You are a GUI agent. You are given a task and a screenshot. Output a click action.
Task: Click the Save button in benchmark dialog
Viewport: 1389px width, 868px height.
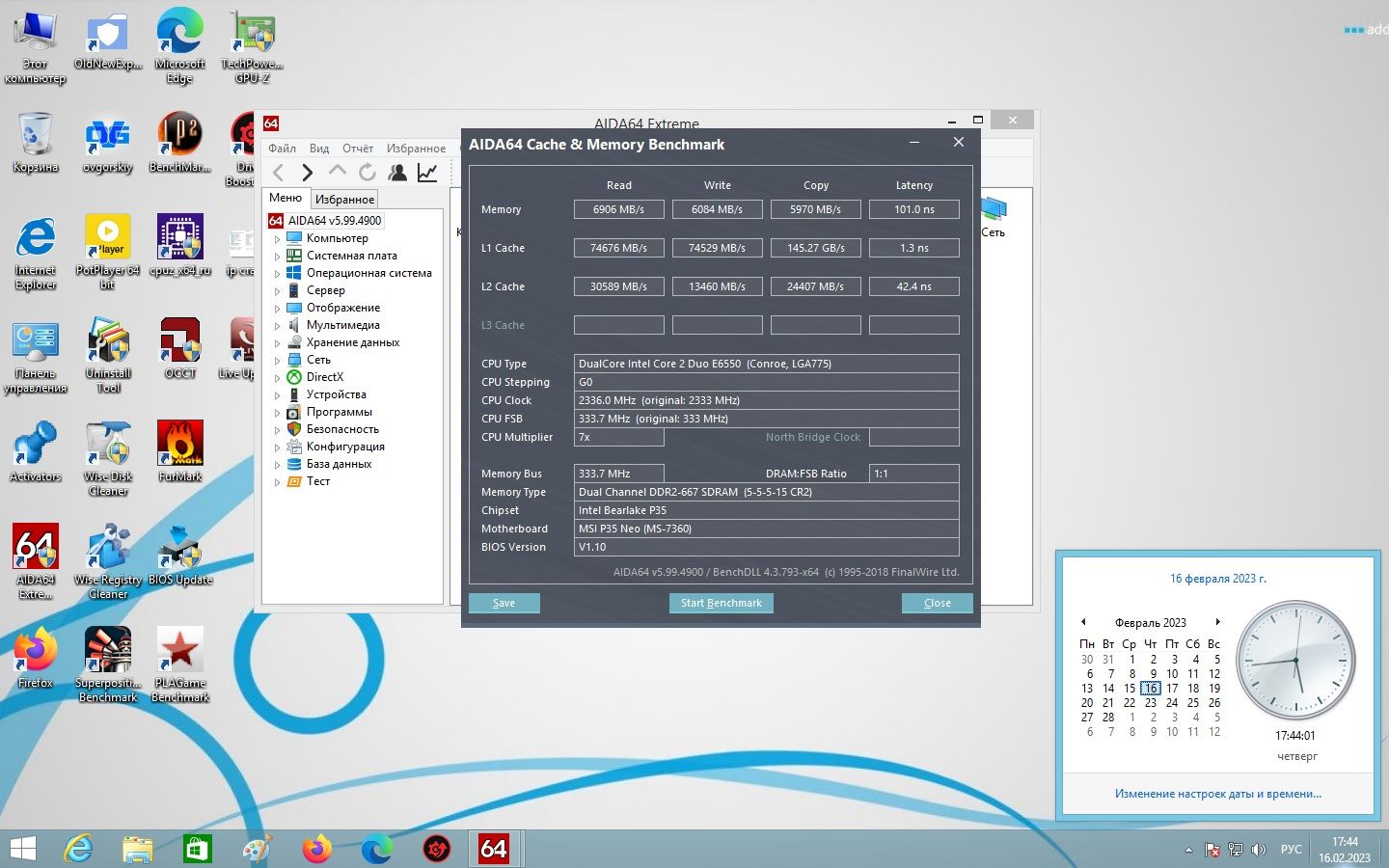point(504,603)
